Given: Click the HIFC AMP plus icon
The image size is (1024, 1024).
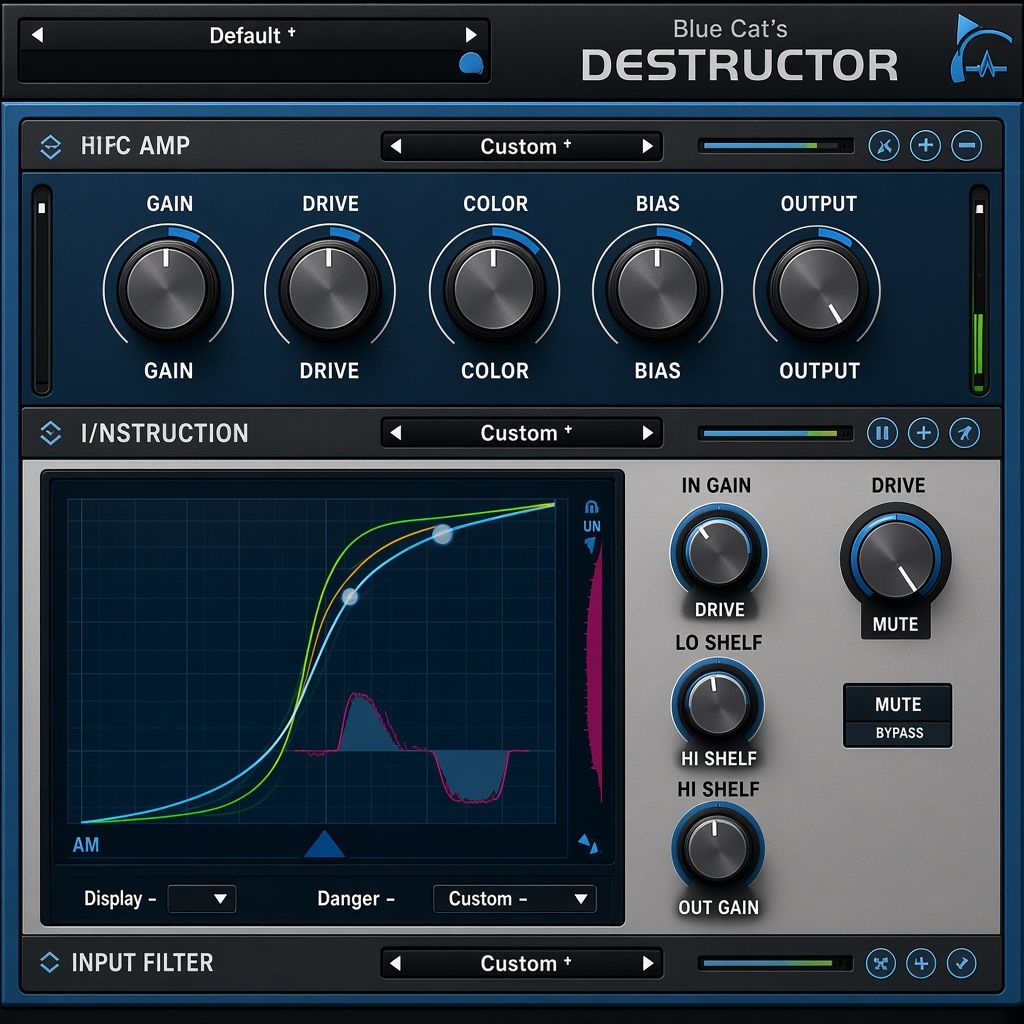Looking at the screenshot, I should click(x=925, y=146).
